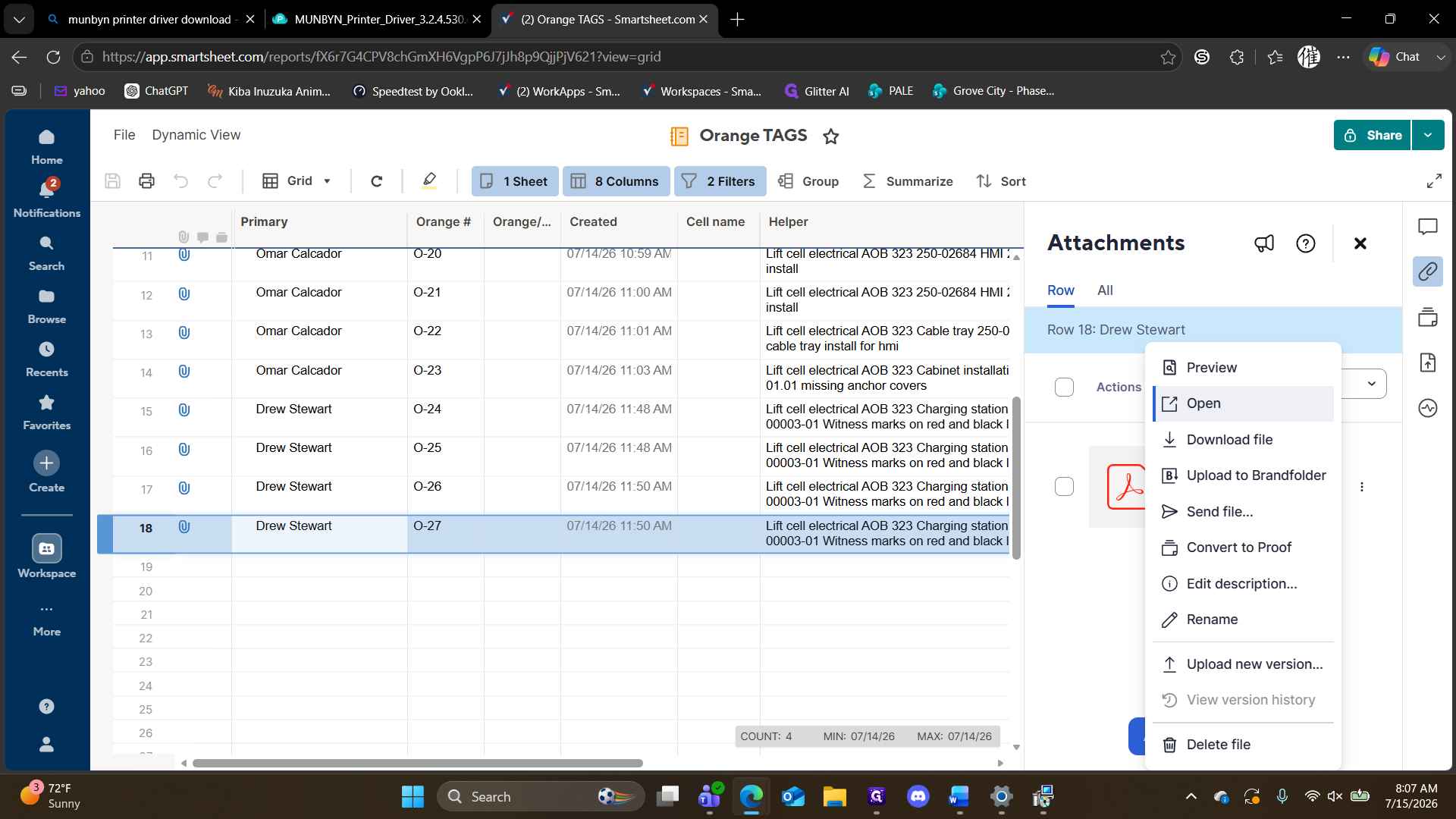This screenshot has width=1456, height=819.
Task: Open Update Requests icon in right rail
Action: [1428, 362]
